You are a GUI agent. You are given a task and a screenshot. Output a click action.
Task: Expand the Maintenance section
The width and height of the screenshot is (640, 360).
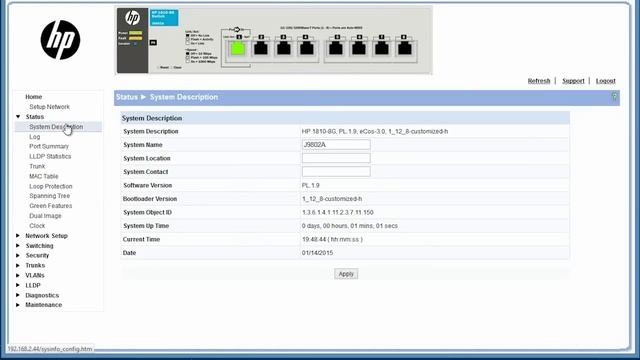(x=18, y=305)
